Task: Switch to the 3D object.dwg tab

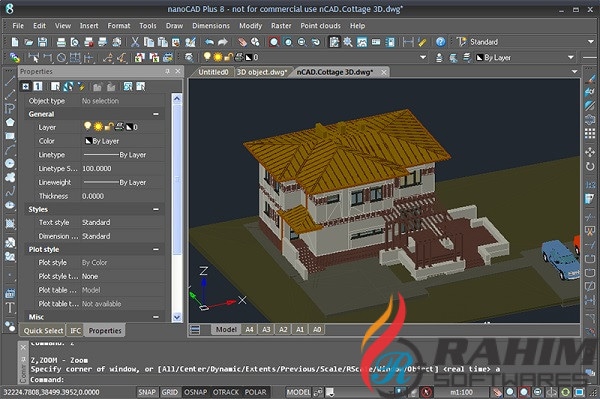Action: tap(262, 72)
